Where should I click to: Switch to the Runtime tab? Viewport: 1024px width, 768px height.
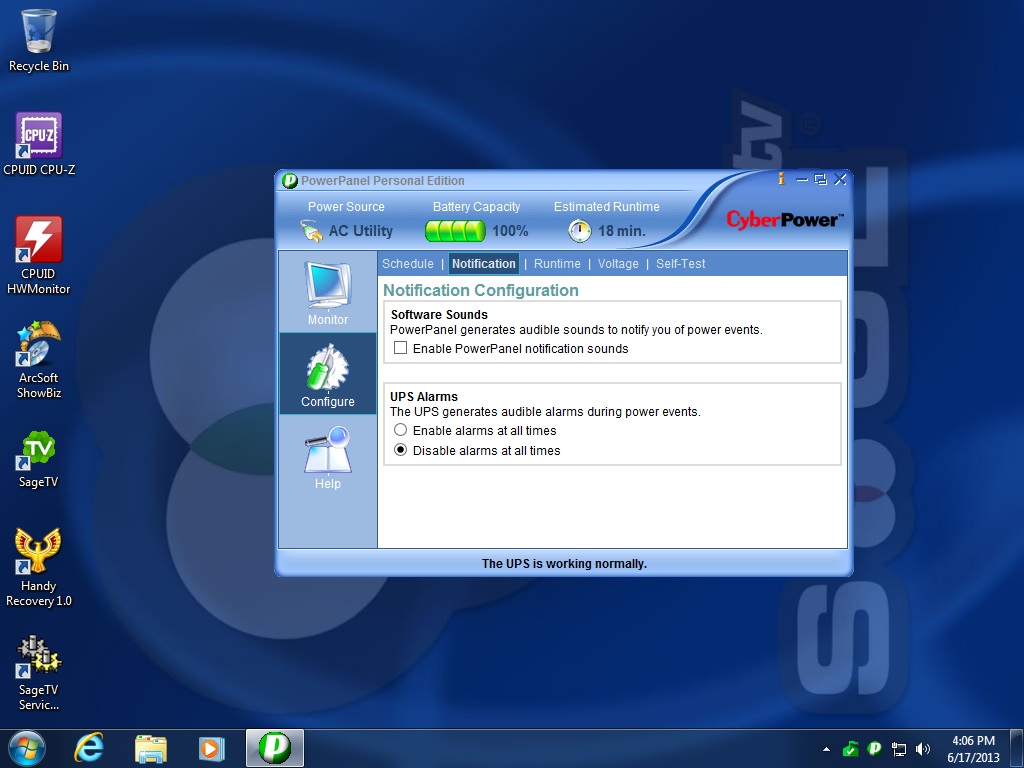point(557,264)
